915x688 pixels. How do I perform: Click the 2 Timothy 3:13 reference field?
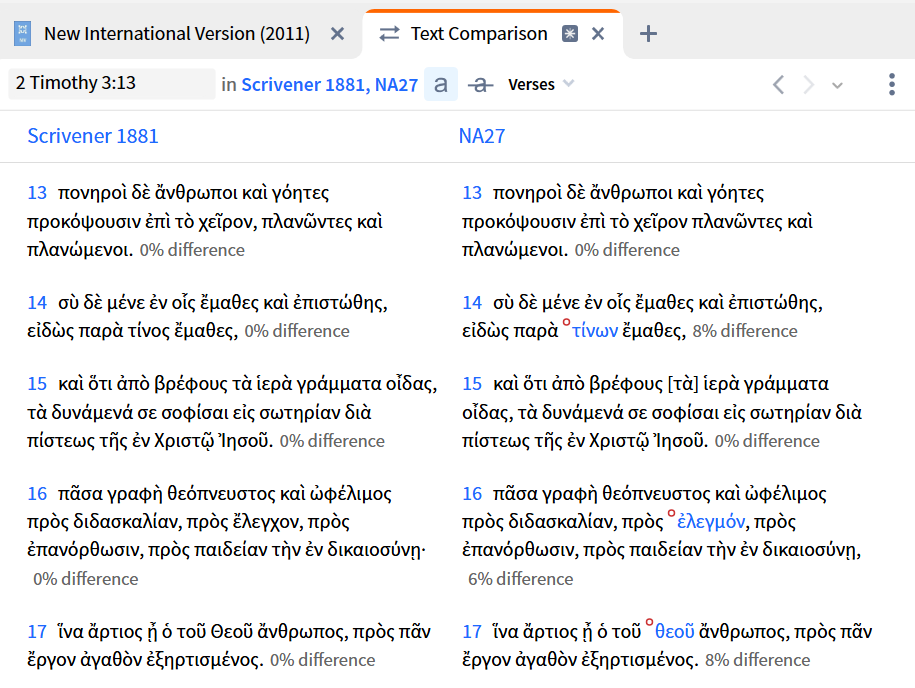(112, 83)
